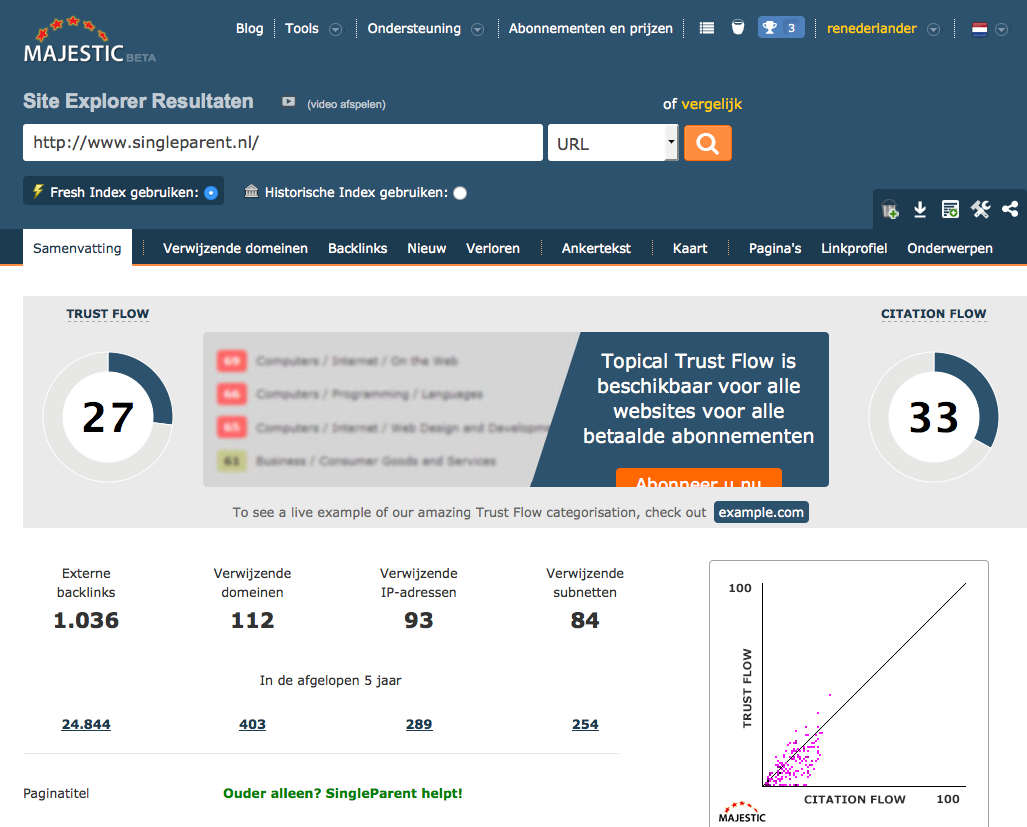Click the 93 referring IP addresses value

(x=419, y=620)
